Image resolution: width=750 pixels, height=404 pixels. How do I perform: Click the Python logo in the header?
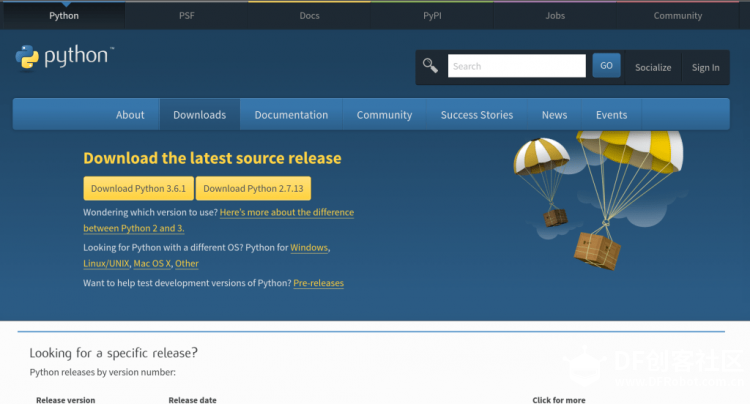[65, 57]
